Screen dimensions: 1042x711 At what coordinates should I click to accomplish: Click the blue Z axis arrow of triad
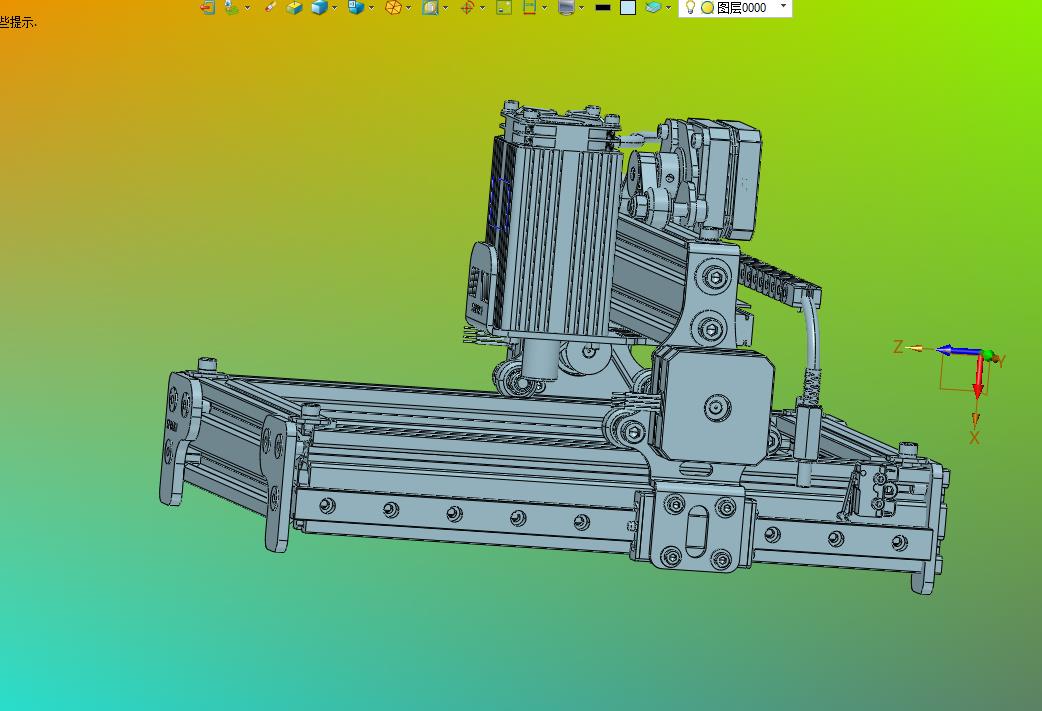pos(957,351)
